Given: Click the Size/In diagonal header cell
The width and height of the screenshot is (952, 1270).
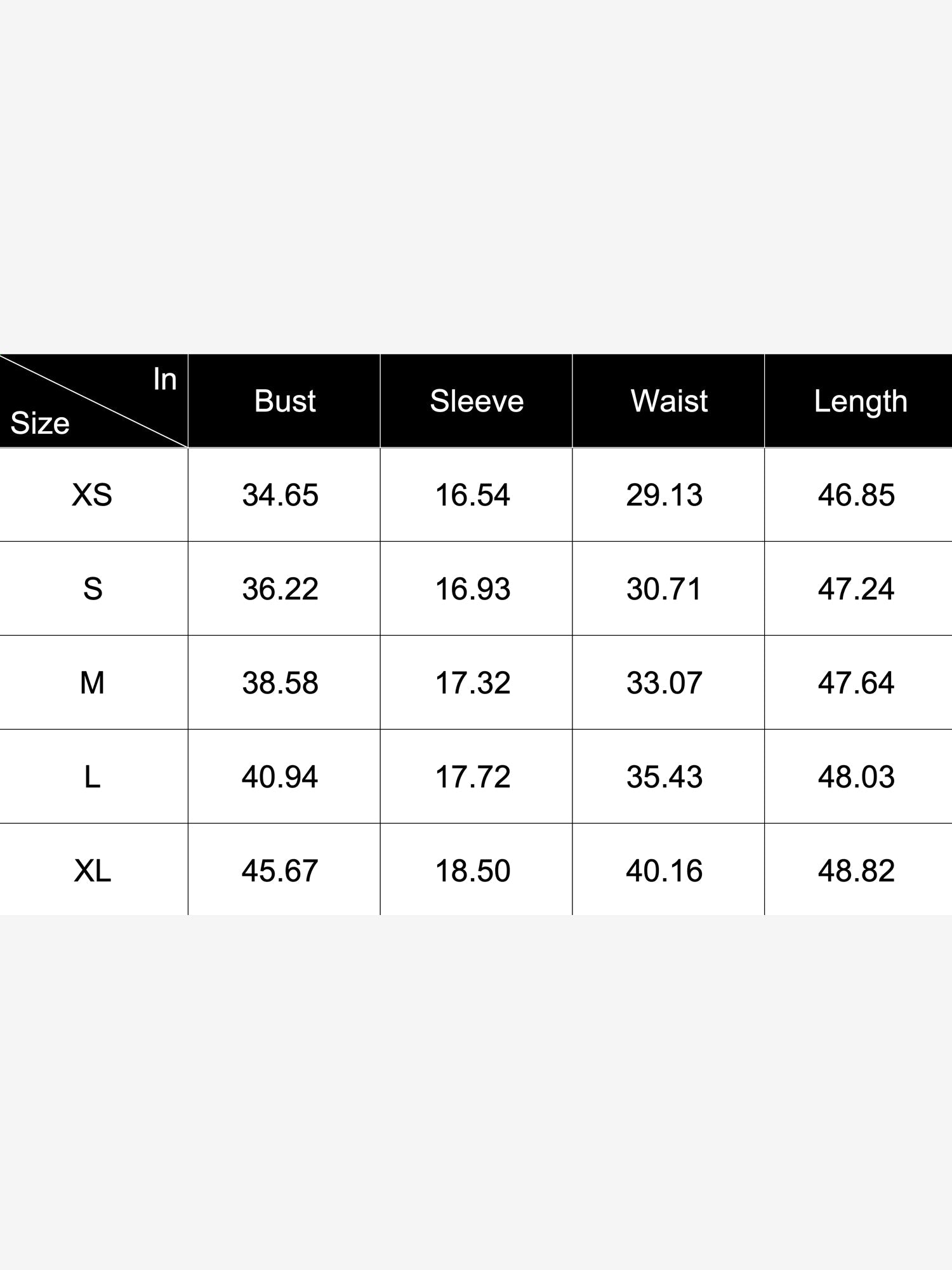Looking at the screenshot, I should 94,401.
